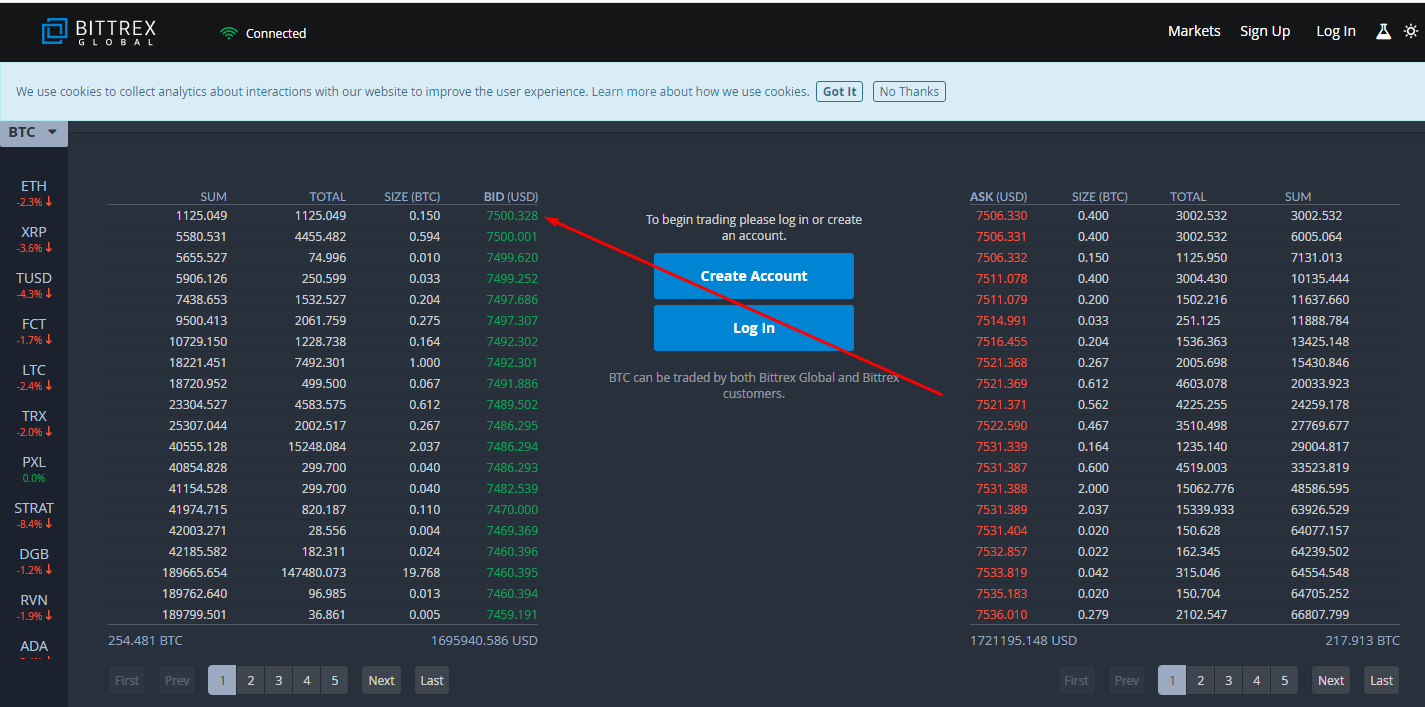Image resolution: width=1425 pixels, height=707 pixels.
Task: Go to asks page 2
Action: tap(1200, 680)
